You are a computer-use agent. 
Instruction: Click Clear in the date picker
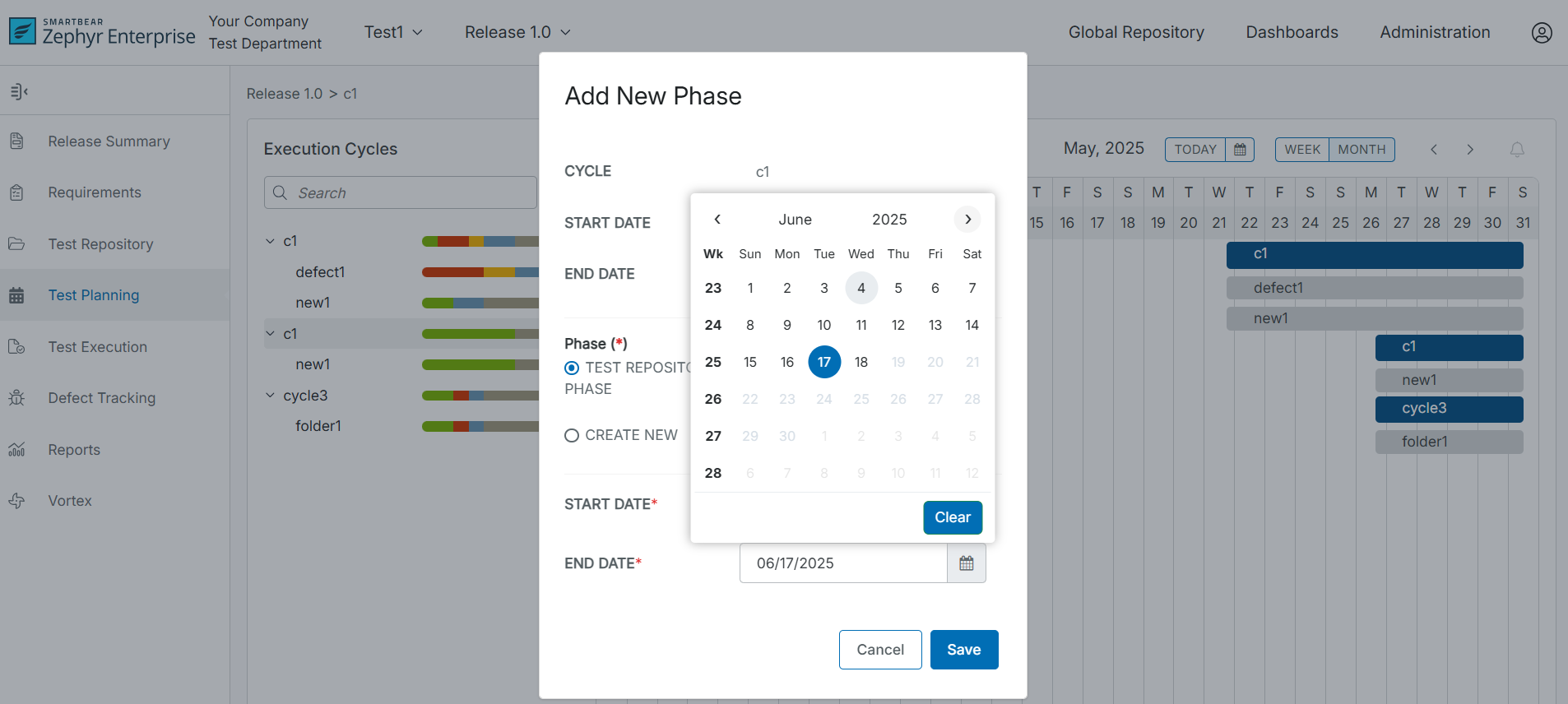952,517
